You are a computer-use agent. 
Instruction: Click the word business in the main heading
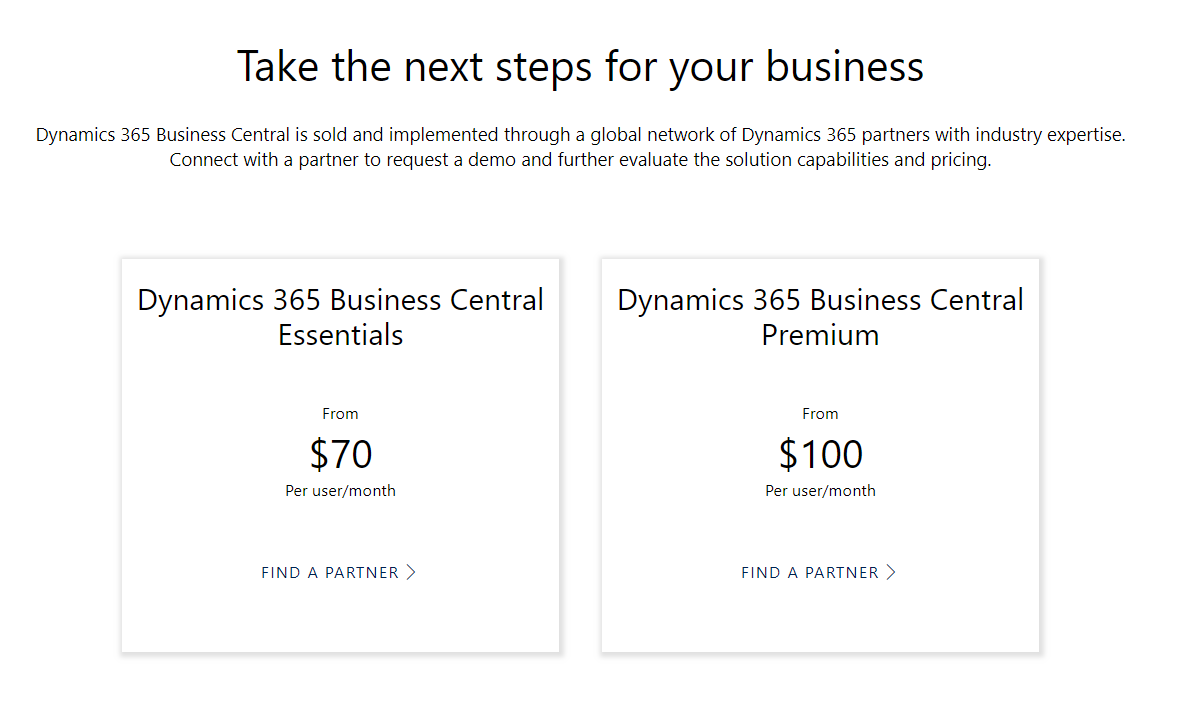[x=845, y=67]
